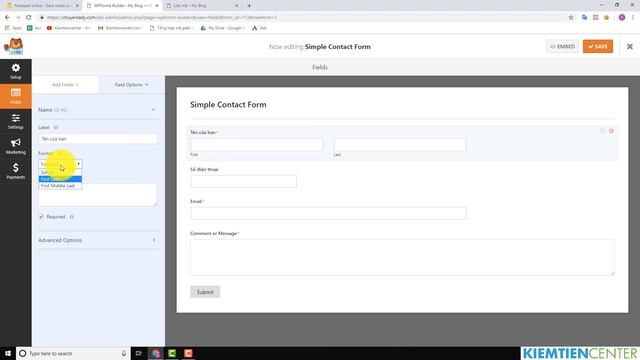Click Label help icon
640x360 pixels.
(56, 127)
